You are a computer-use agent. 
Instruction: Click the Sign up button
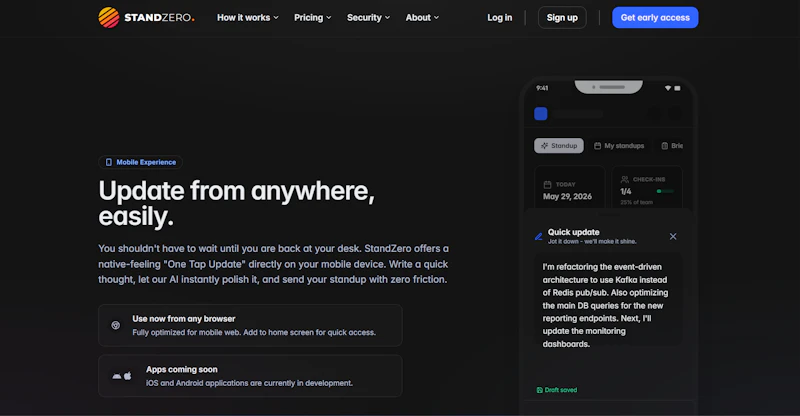click(562, 17)
